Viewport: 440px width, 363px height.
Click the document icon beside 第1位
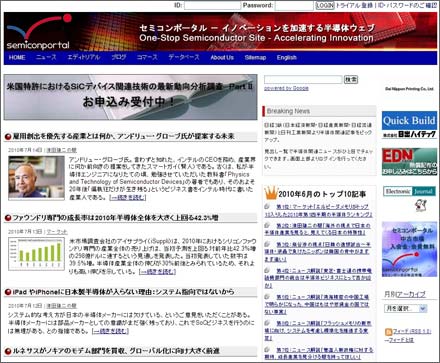point(267,207)
